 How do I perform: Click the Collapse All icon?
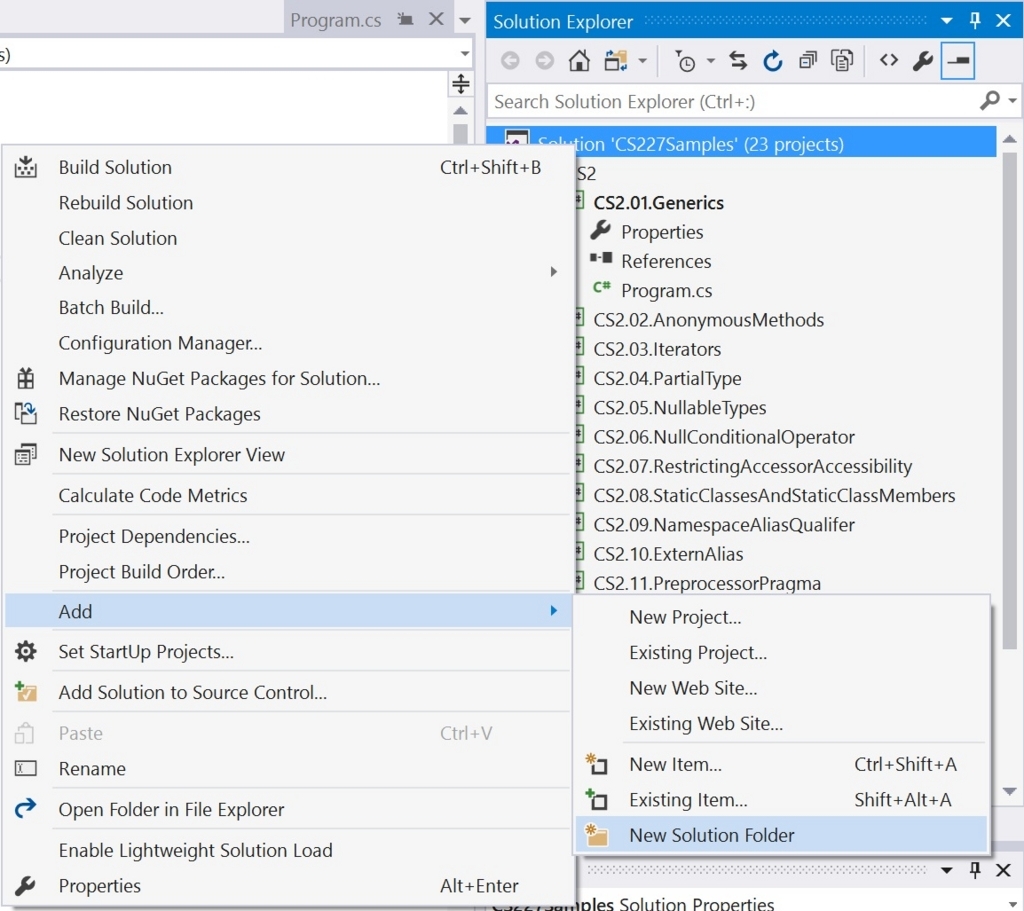808,61
